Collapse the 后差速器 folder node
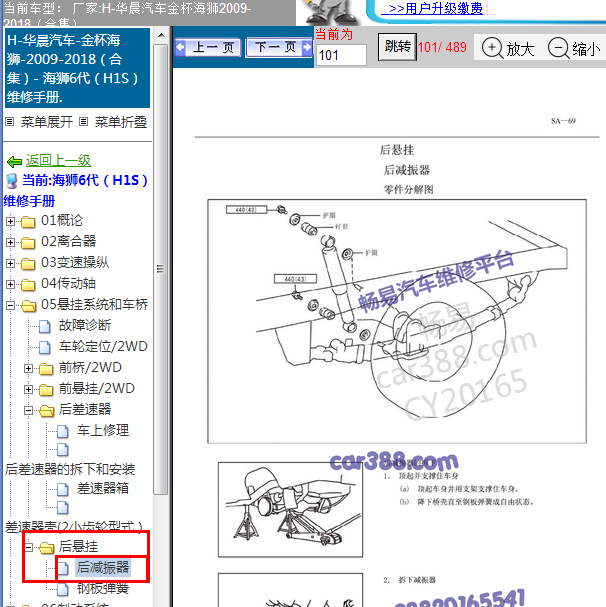This screenshot has height=607, width=606. 28,410
